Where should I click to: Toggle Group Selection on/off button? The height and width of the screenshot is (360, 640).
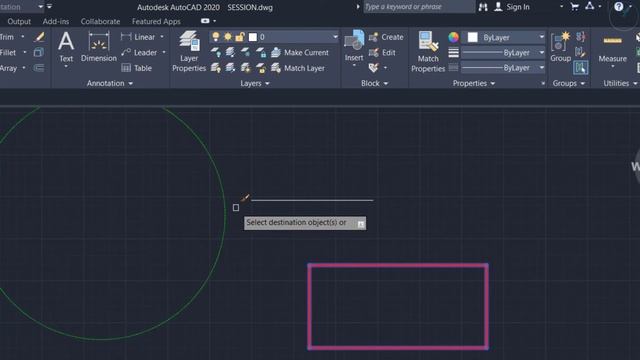click(x=580, y=68)
